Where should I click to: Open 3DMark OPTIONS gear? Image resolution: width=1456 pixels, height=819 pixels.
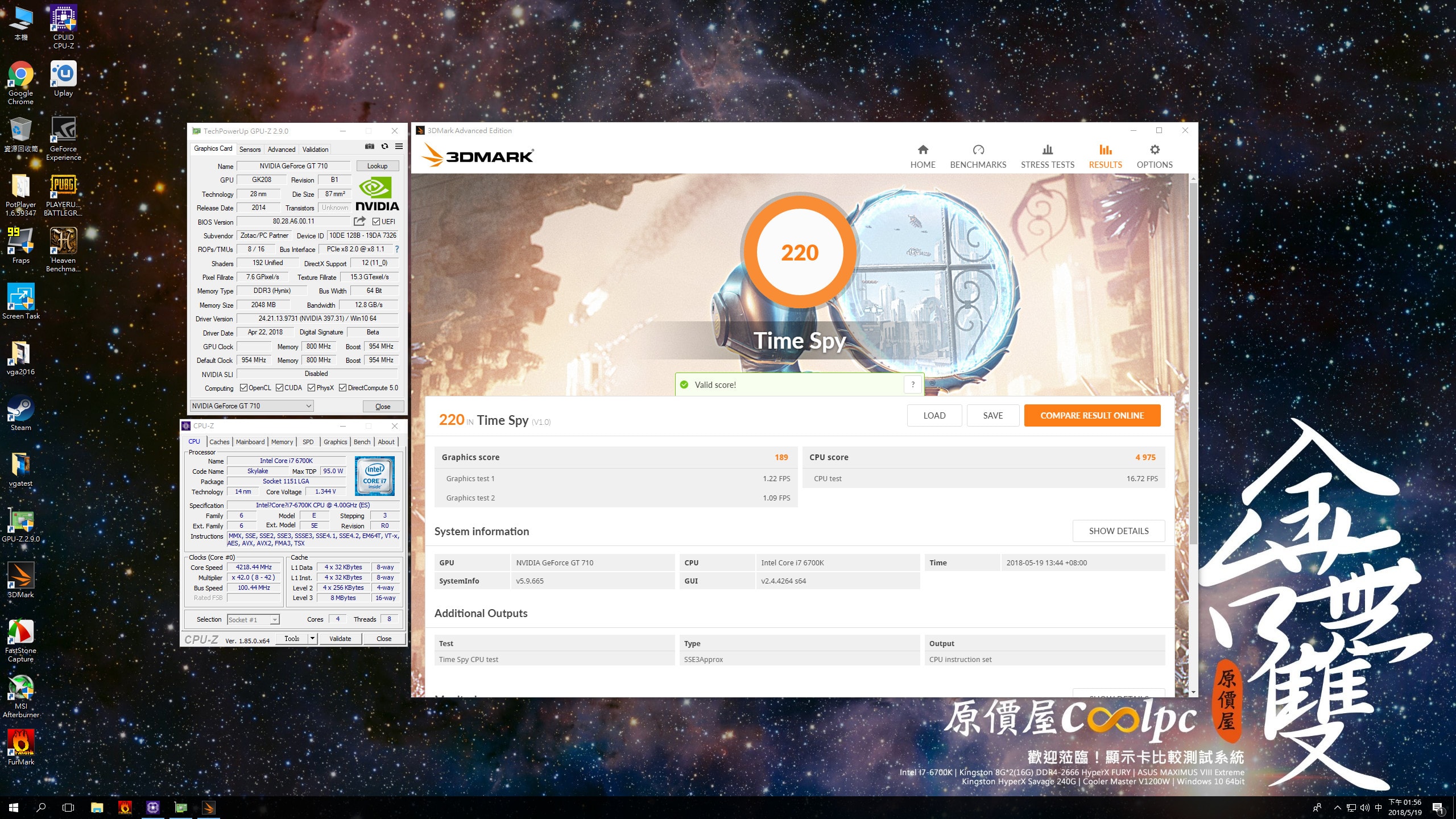coord(1155,156)
